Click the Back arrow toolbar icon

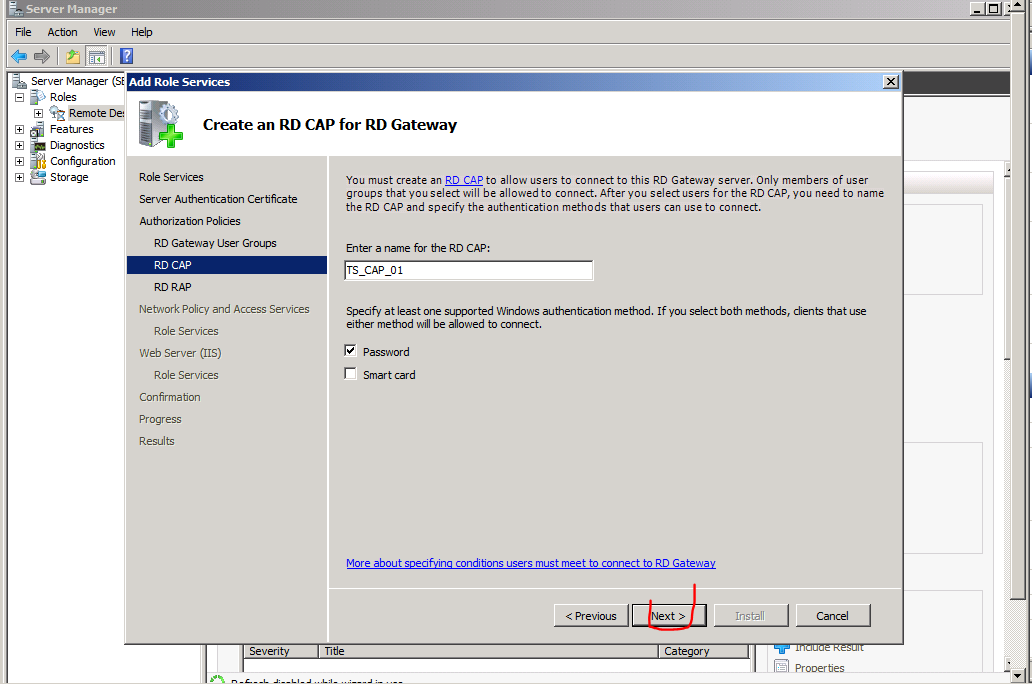point(19,57)
